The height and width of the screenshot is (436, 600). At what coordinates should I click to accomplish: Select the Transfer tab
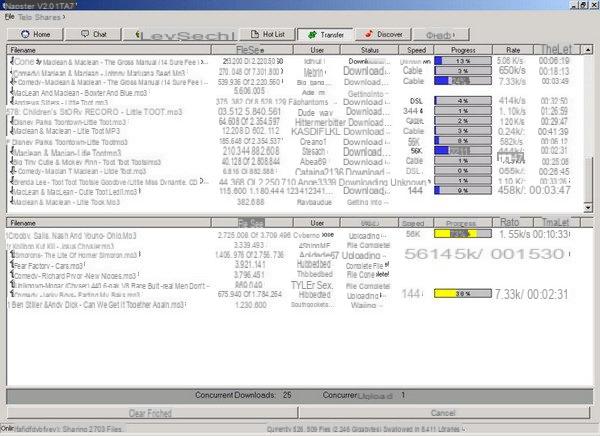click(x=325, y=35)
